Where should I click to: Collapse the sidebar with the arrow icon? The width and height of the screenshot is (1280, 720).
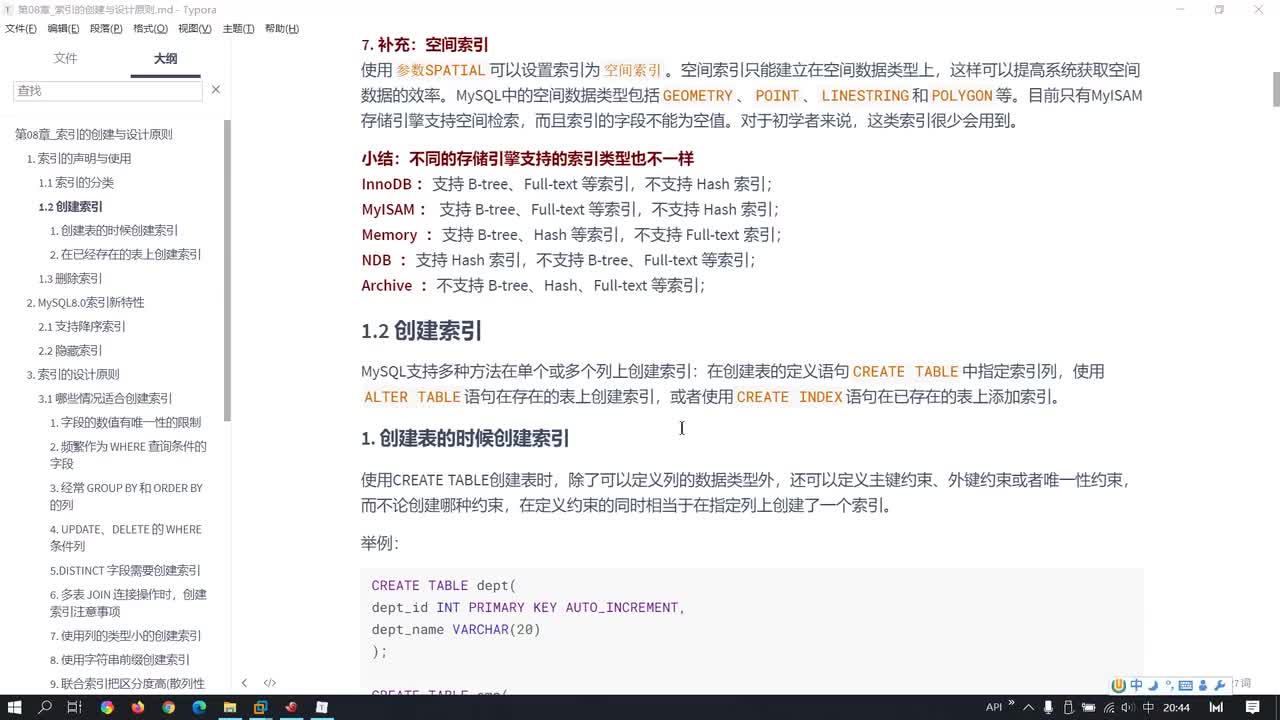[244, 683]
